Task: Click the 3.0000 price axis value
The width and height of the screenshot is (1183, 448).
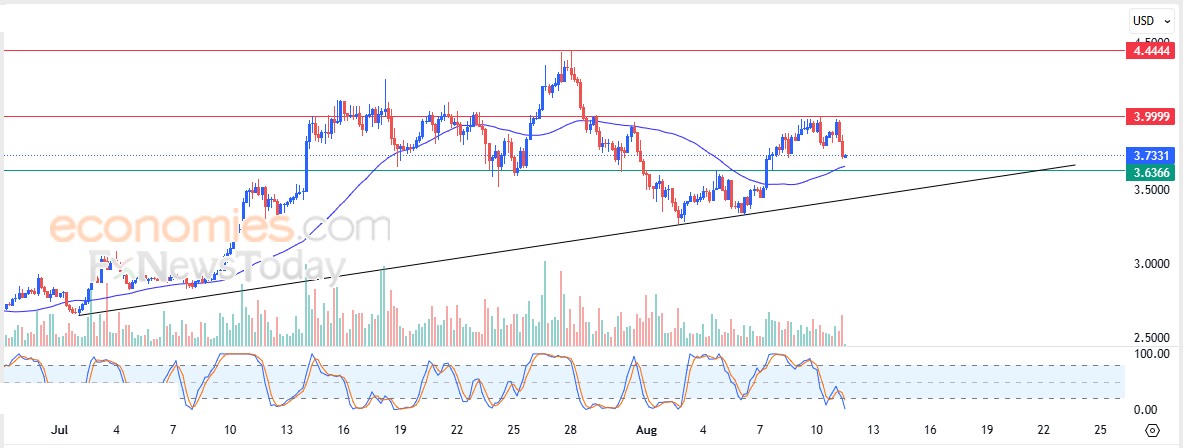Action: (x=1152, y=264)
